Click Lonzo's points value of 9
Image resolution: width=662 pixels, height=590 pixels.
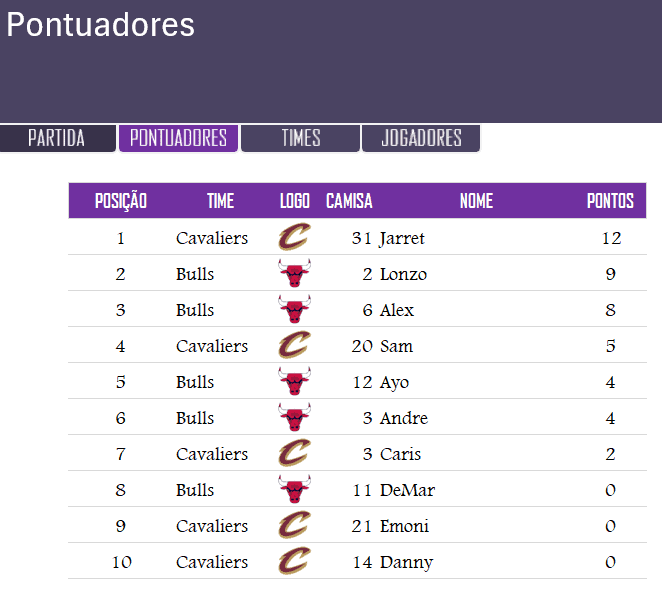tap(611, 274)
